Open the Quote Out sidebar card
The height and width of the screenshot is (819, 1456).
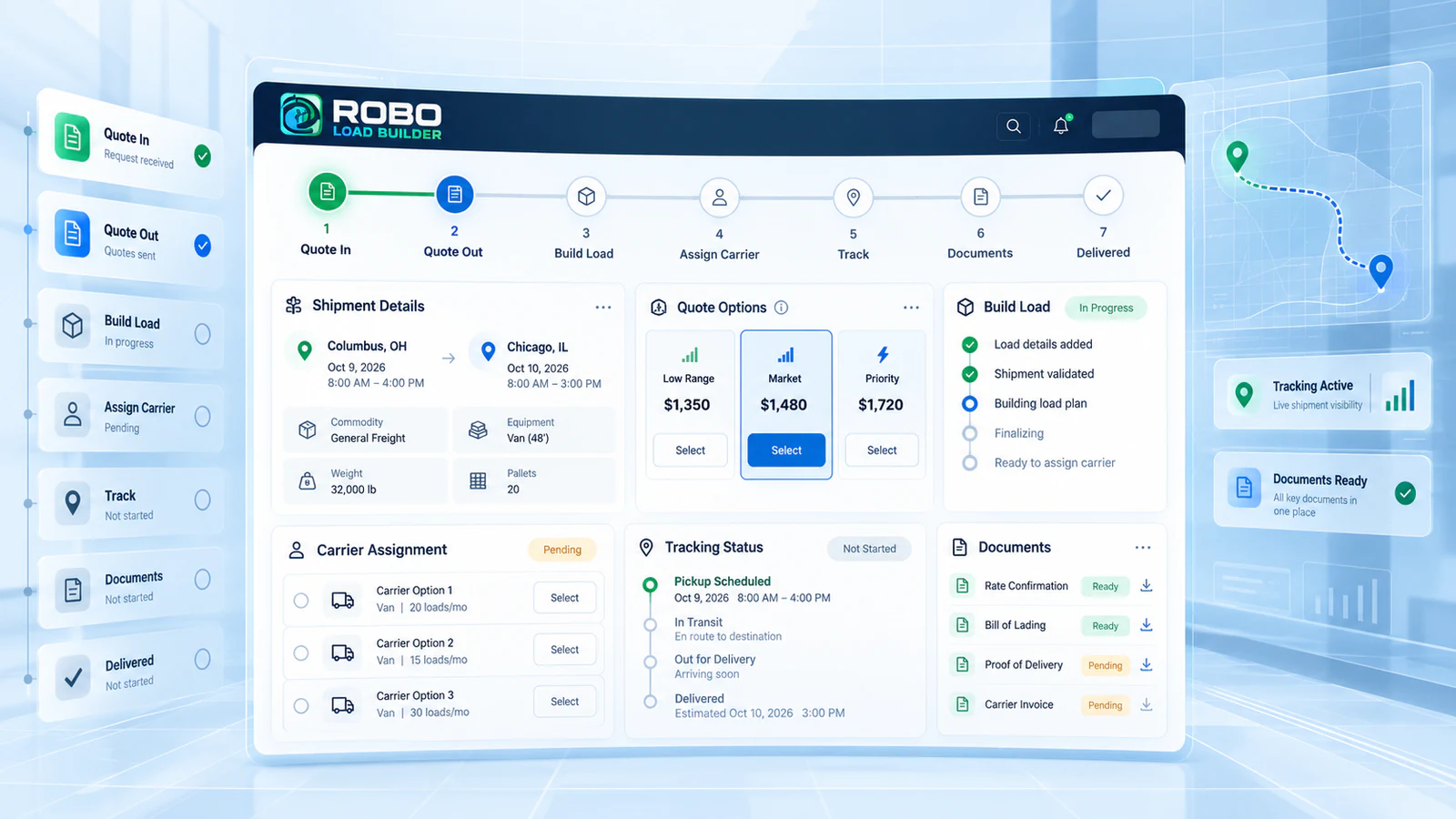130,240
